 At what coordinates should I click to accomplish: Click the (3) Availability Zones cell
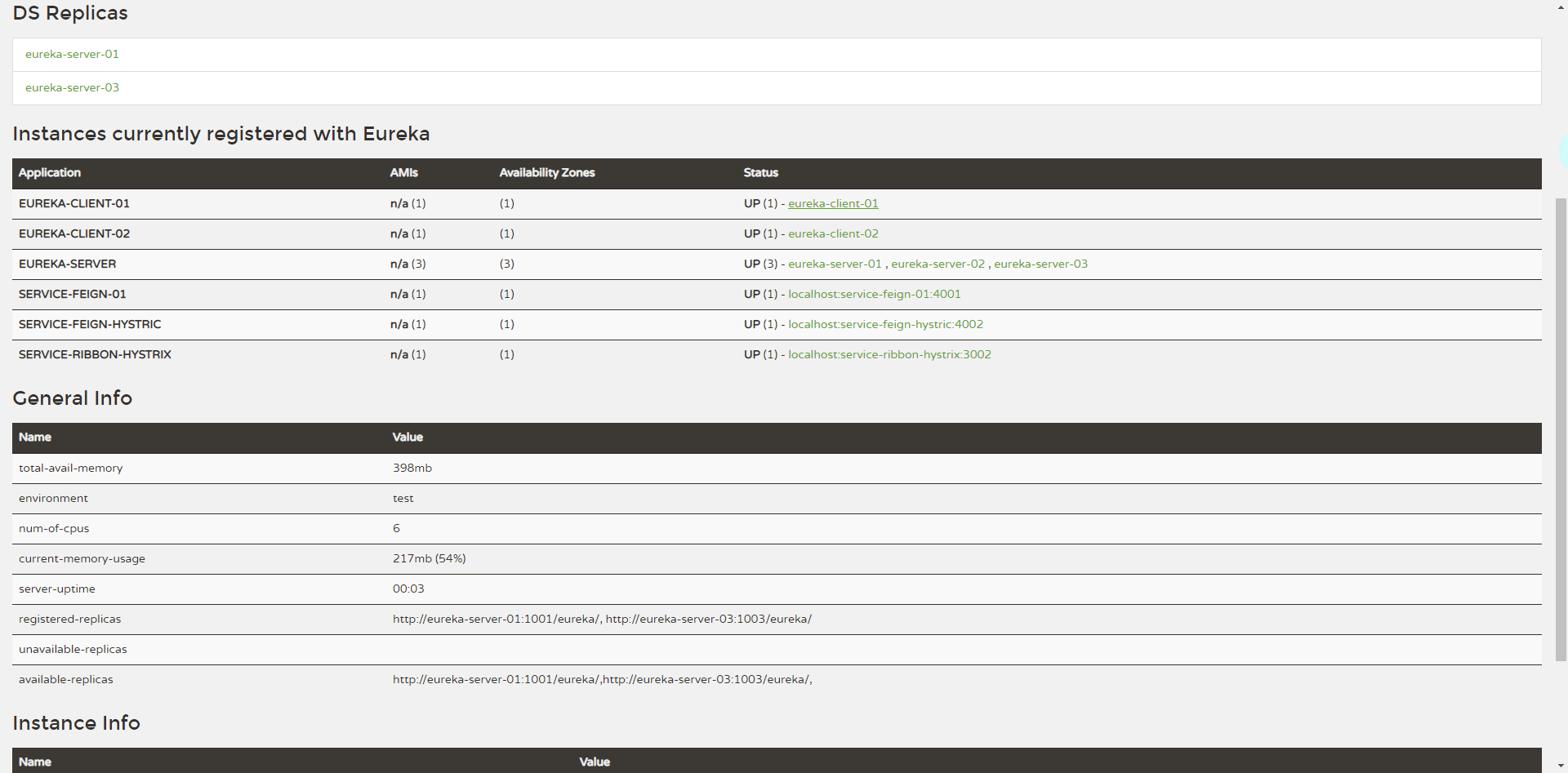507,264
